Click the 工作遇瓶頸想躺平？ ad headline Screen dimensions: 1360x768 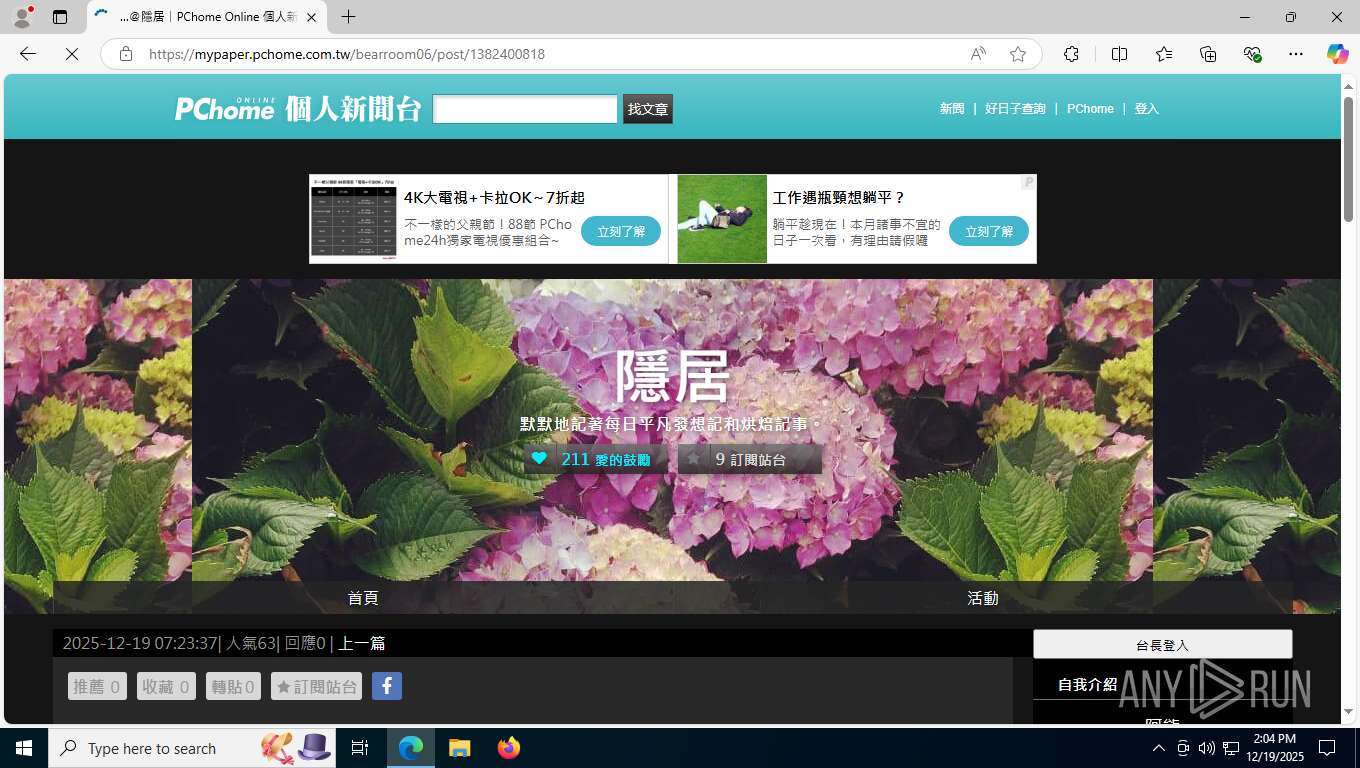pos(839,198)
